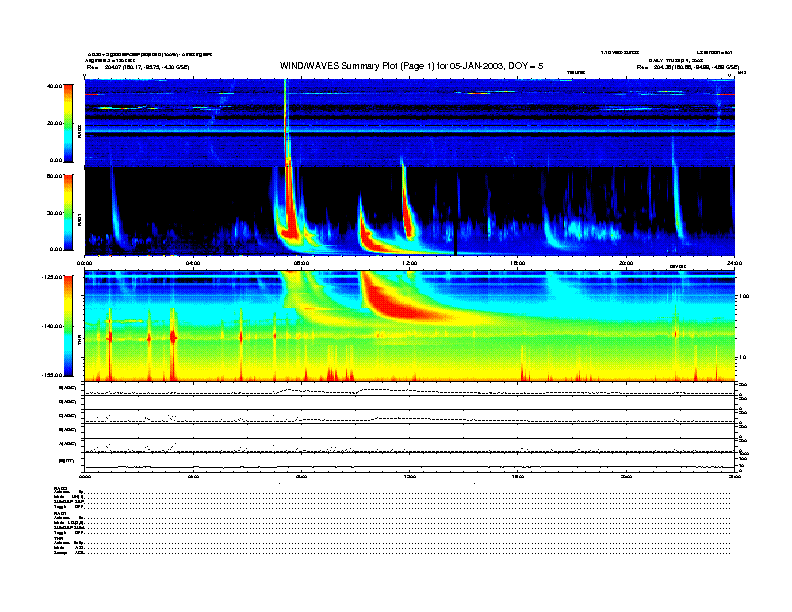Screen dimensions: 792x612
Task: Click the 50.00 value on RAD1 scale
Action: point(54,176)
